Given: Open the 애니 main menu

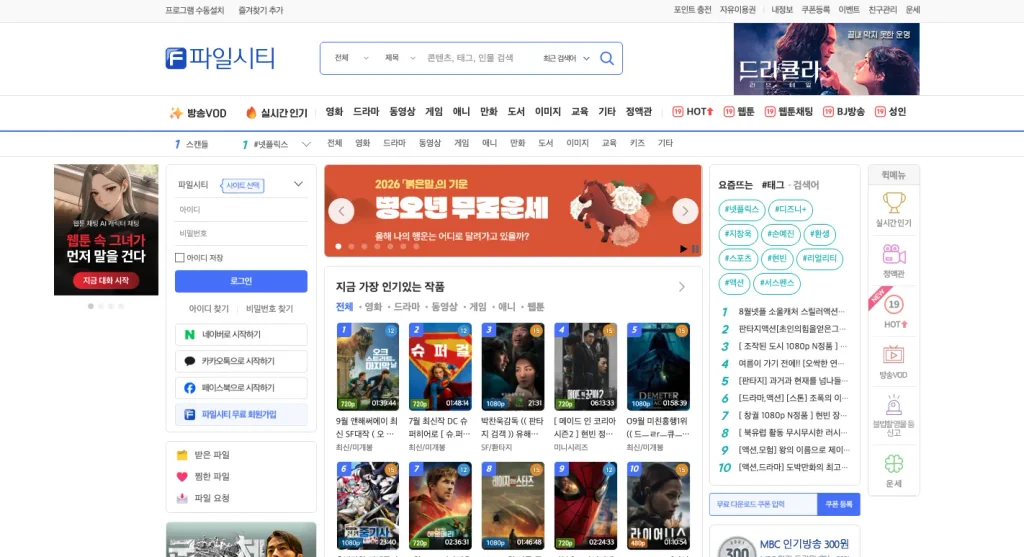Looking at the screenshot, I should (x=461, y=112).
